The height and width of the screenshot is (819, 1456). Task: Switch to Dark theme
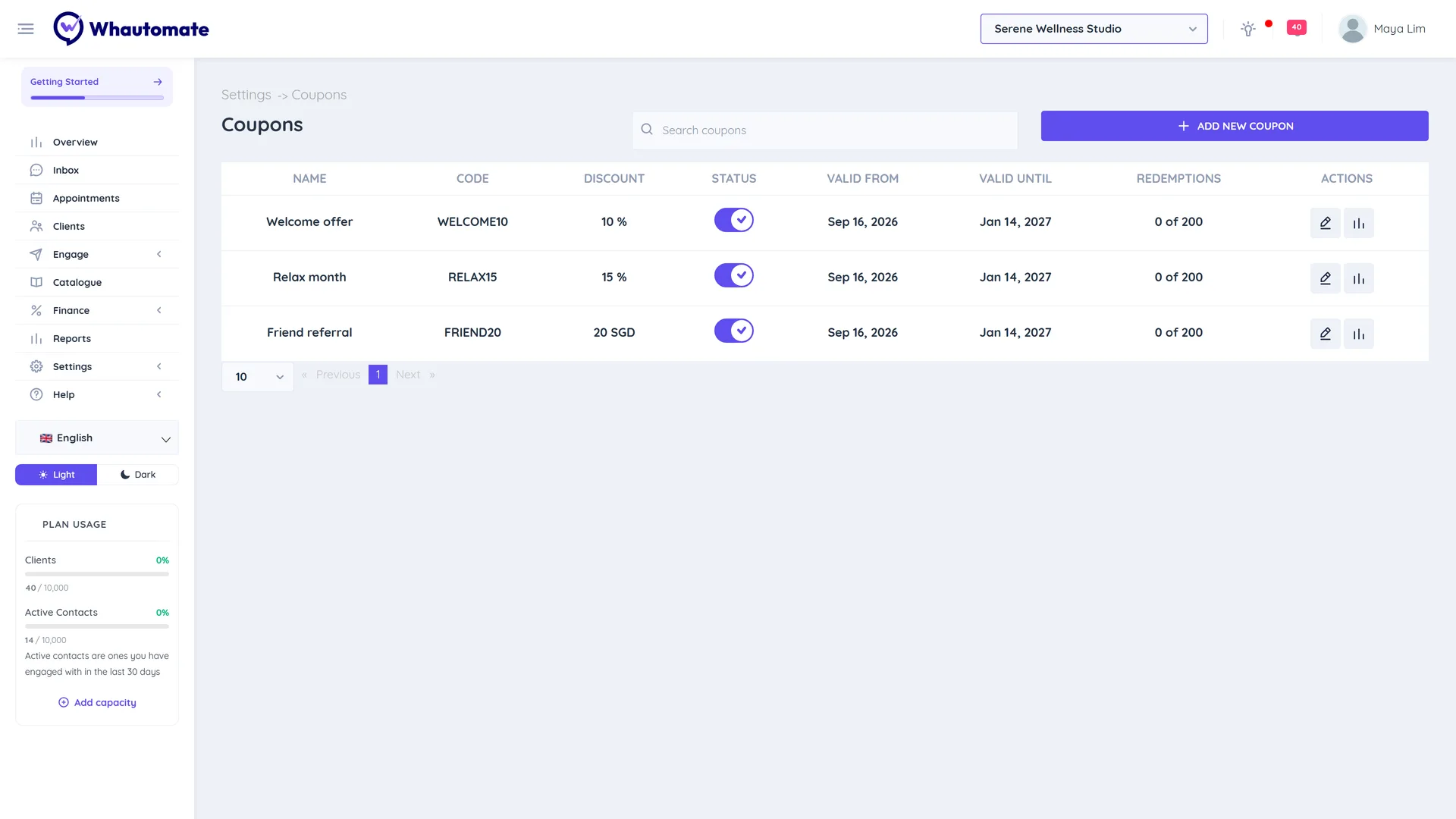pyautogui.click(x=138, y=475)
